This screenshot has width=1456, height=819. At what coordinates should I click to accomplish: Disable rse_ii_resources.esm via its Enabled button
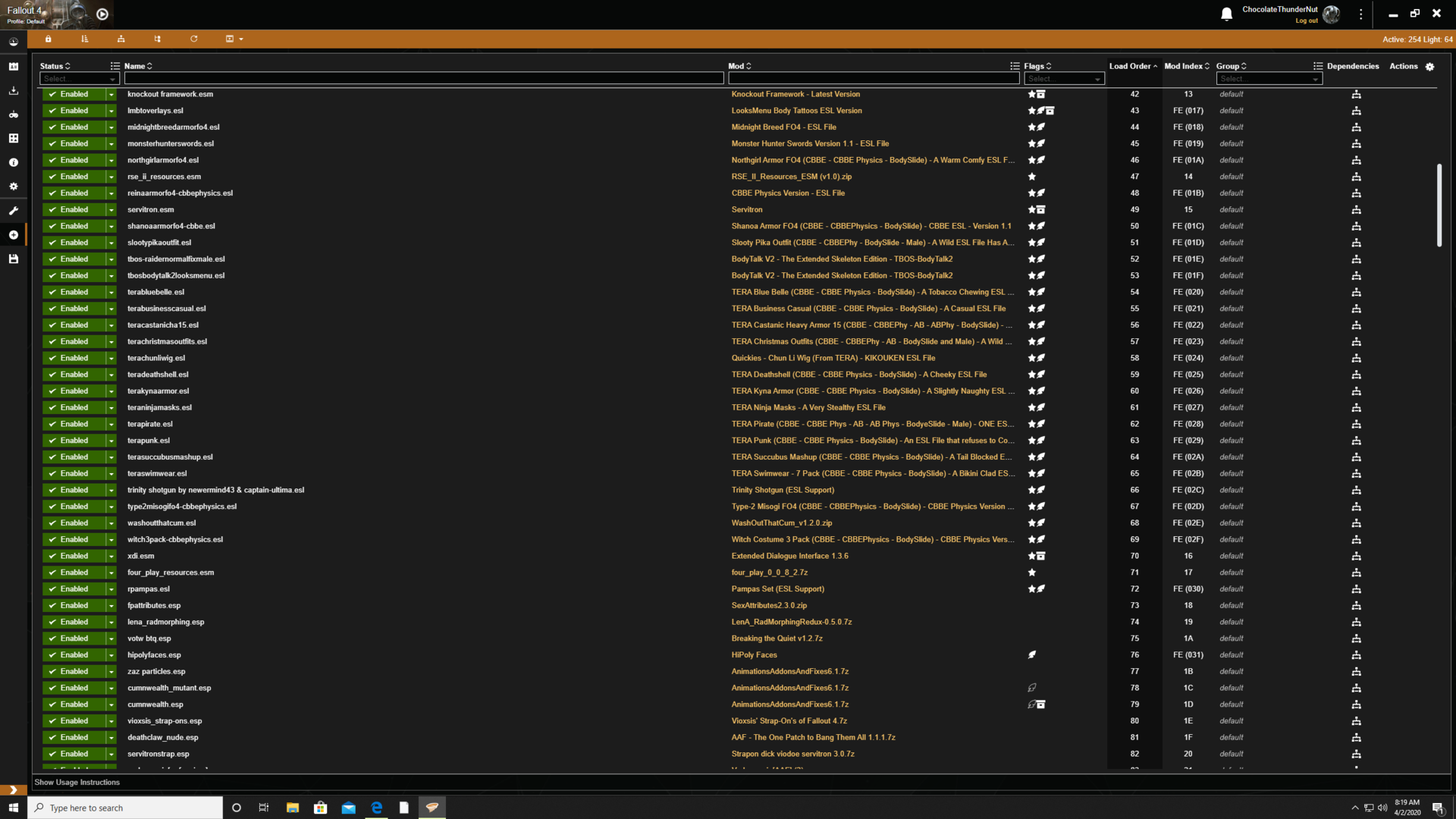tap(74, 177)
